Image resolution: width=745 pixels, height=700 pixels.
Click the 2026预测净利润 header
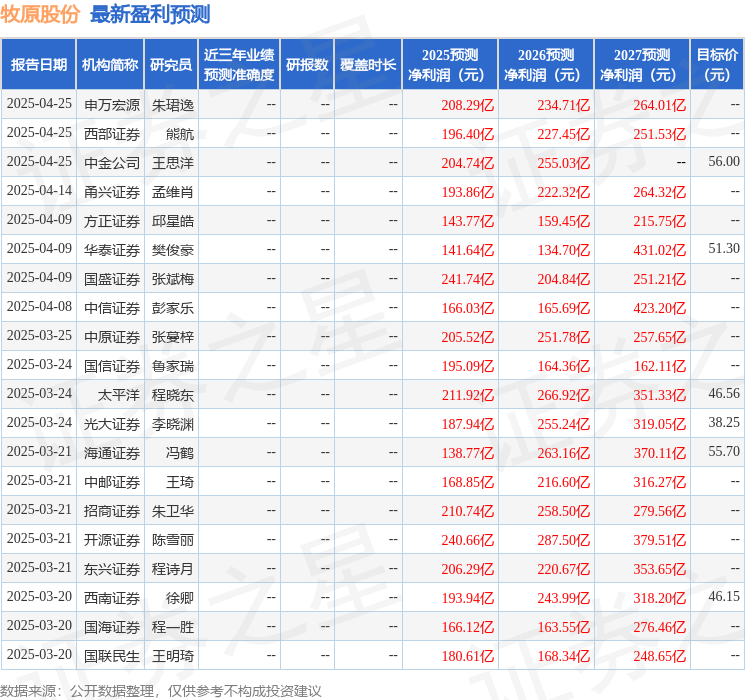pyautogui.click(x=546, y=65)
